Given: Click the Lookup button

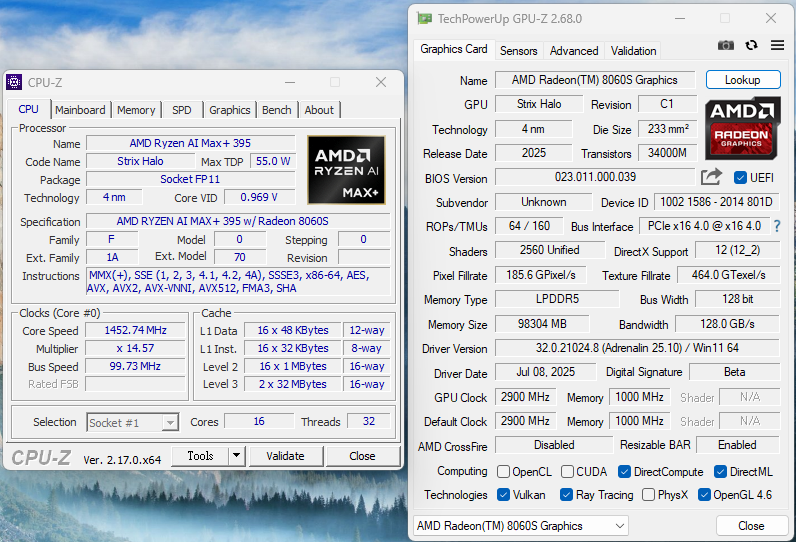Looking at the screenshot, I should 742,80.
